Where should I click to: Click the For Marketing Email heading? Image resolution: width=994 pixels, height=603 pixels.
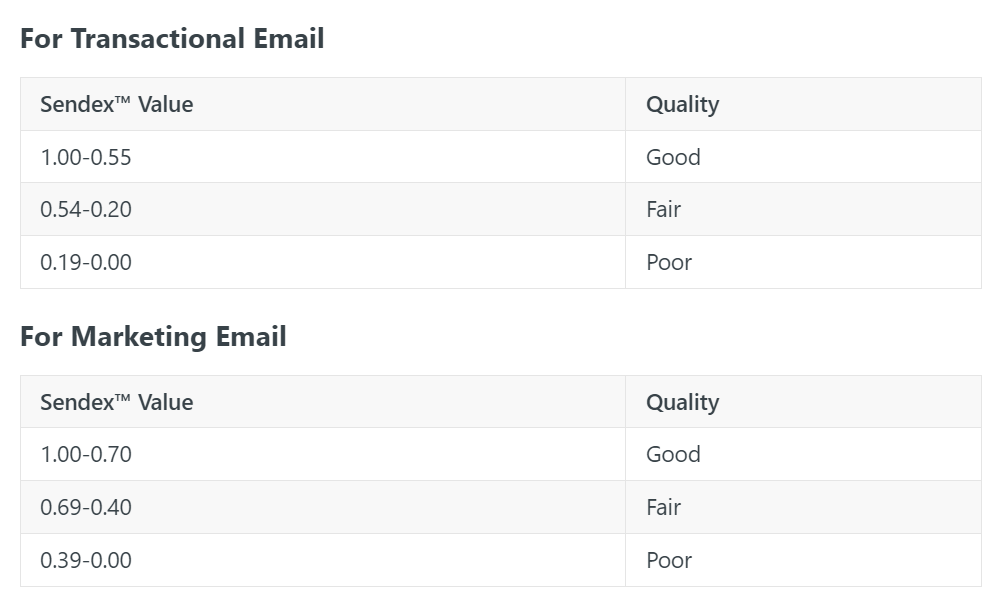(153, 336)
